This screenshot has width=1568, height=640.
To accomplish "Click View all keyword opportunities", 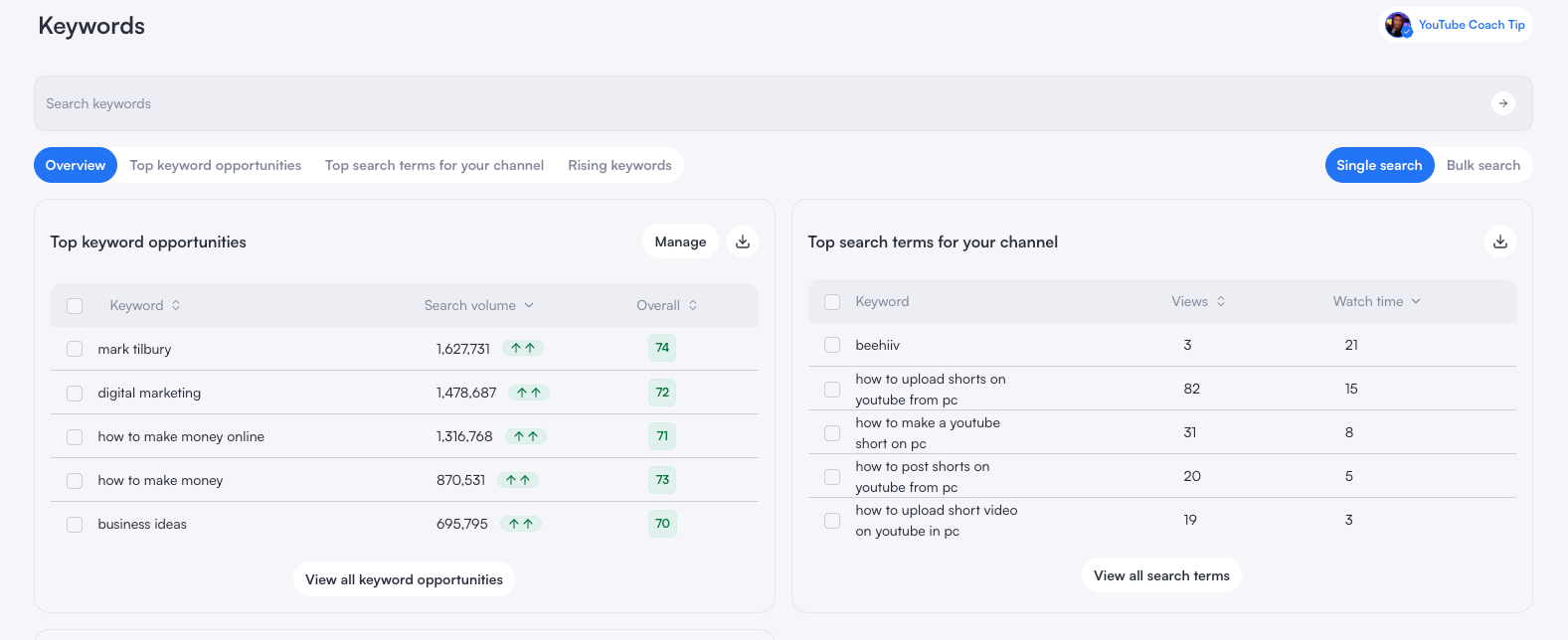I will tap(404, 579).
